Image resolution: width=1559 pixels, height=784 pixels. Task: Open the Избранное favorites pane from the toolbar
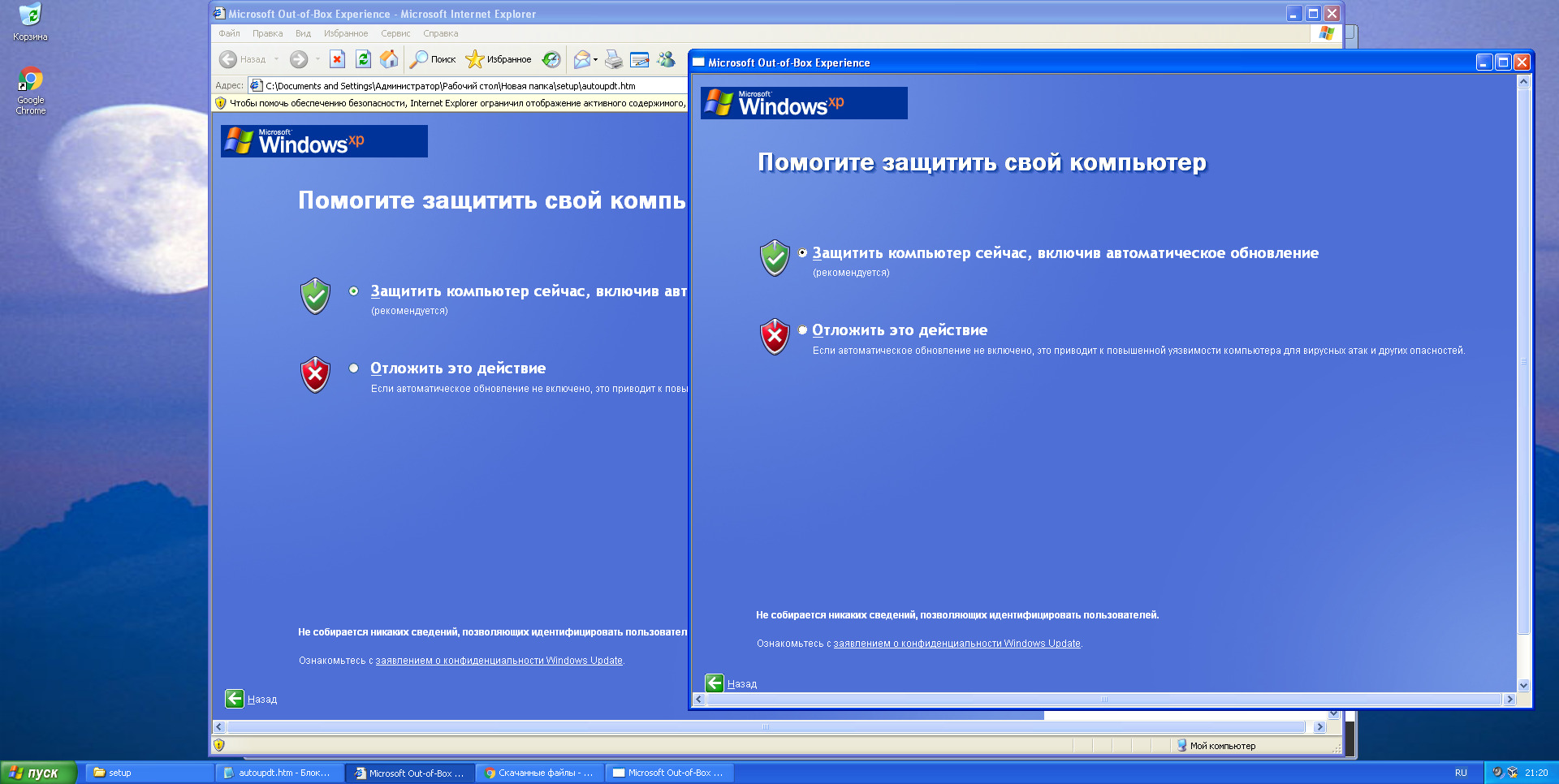point(499,59)
